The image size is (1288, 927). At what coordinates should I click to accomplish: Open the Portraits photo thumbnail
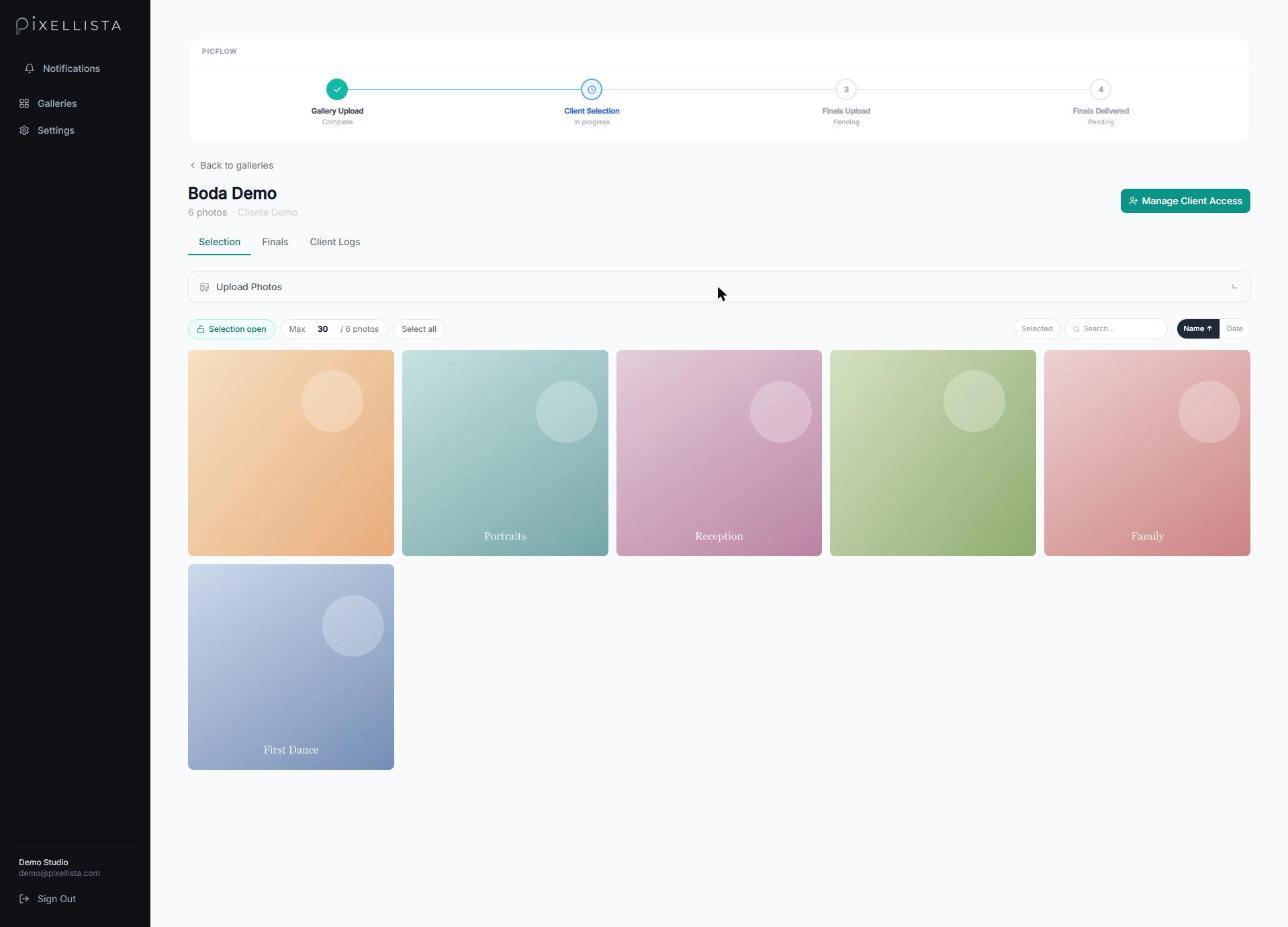coord(505,453)
